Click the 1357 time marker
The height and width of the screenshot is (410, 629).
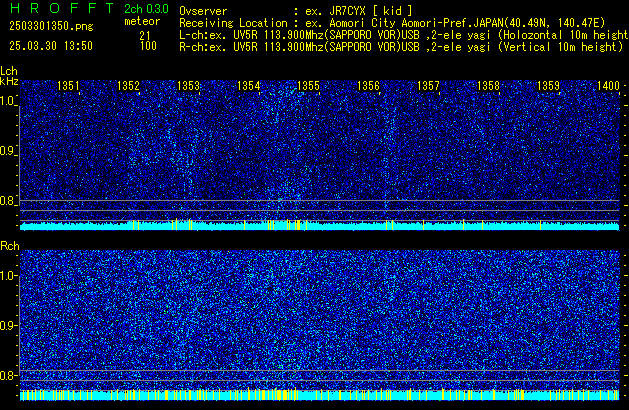coord(428,86)
